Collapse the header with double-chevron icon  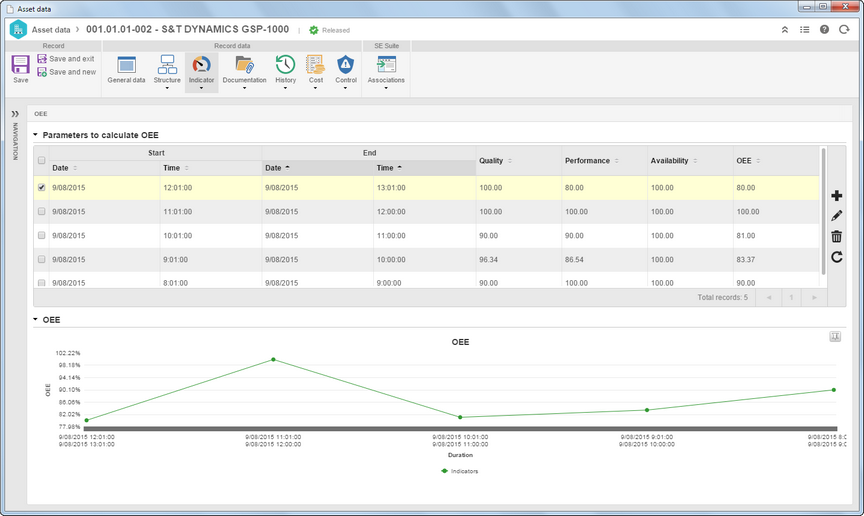[785, 30]
